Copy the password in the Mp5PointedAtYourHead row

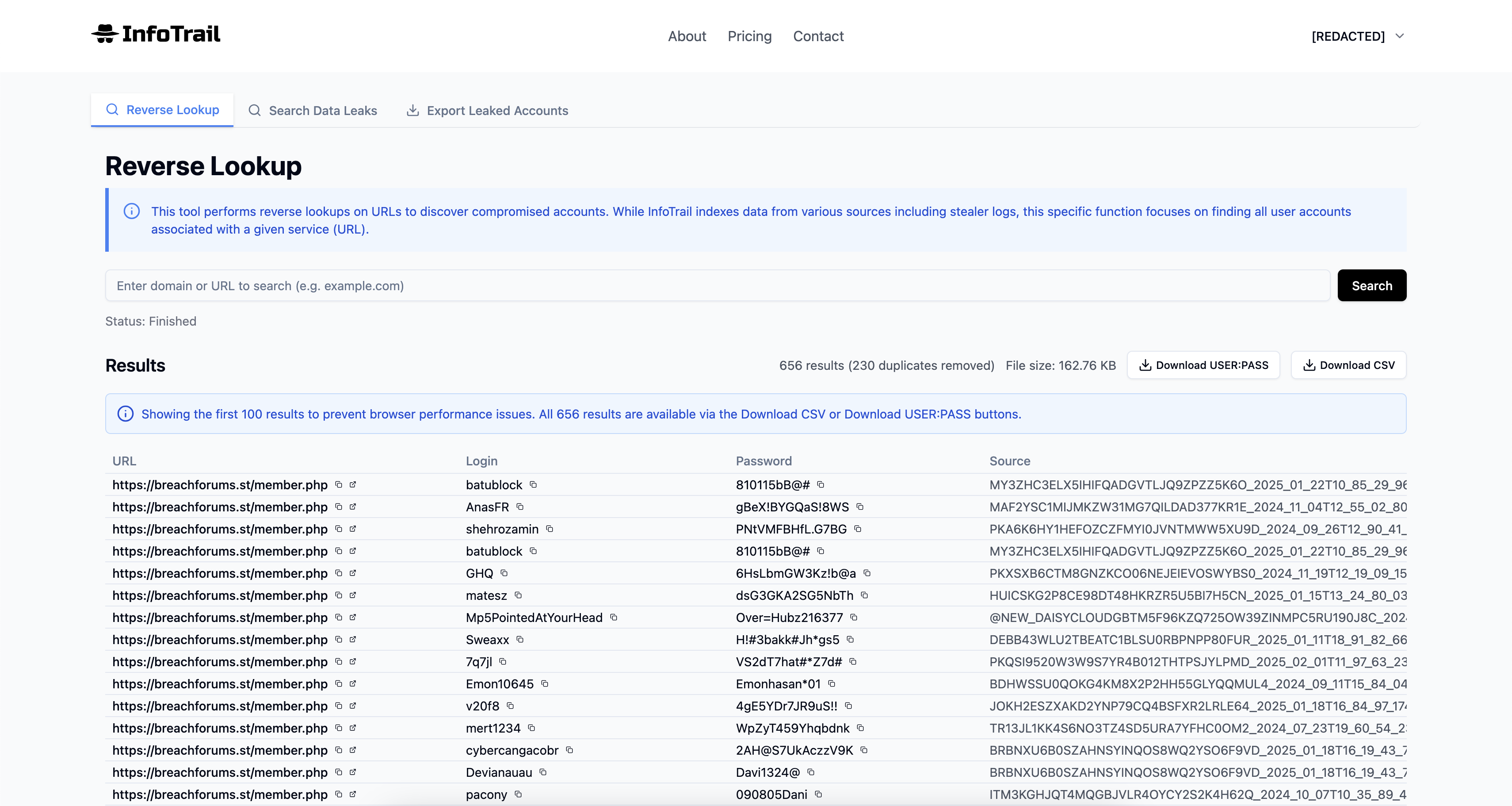tap(854, 618)
